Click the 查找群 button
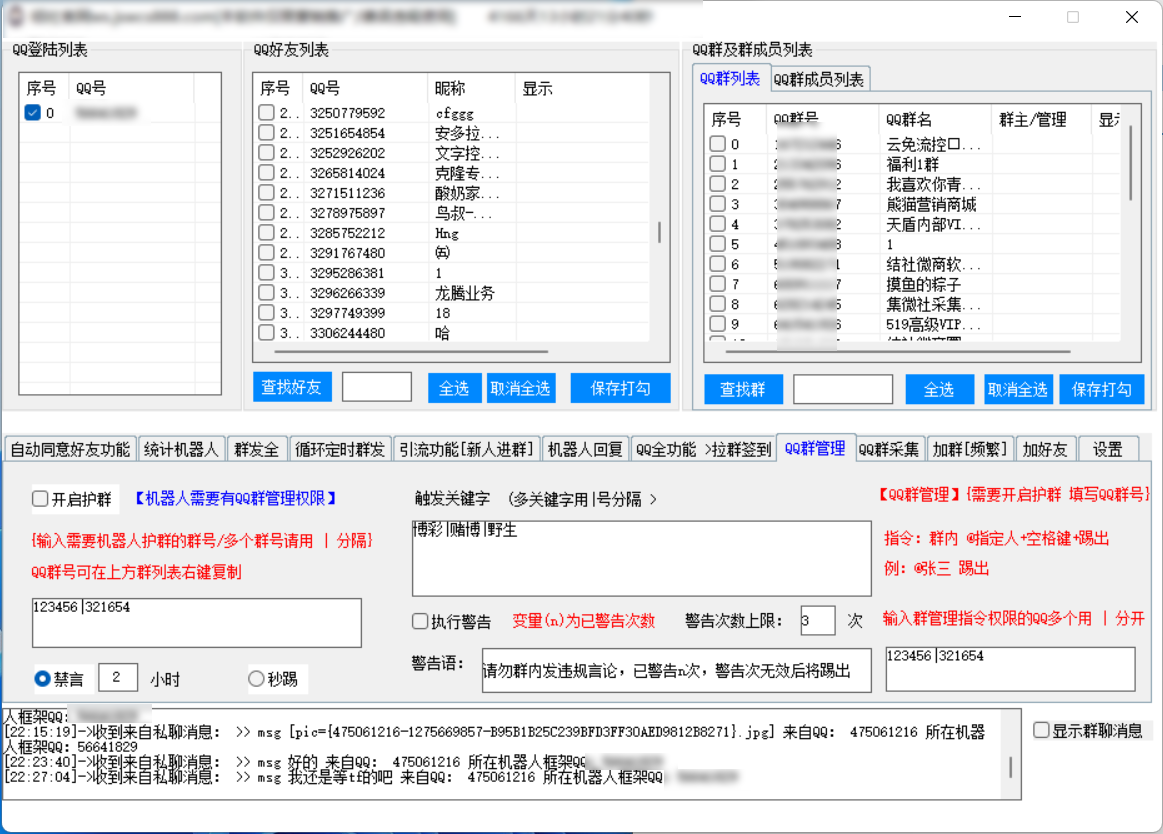Image resolution: width=1163 pixels, height=834 pixels. click(x=742, y=390)
